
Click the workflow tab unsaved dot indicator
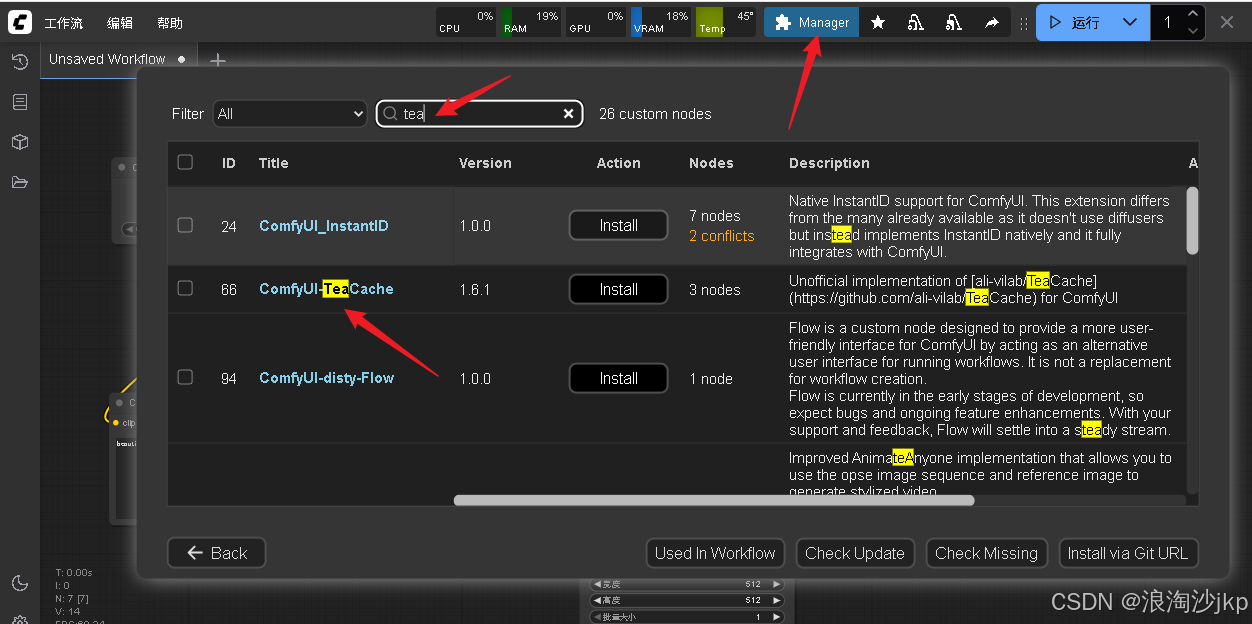181,59
